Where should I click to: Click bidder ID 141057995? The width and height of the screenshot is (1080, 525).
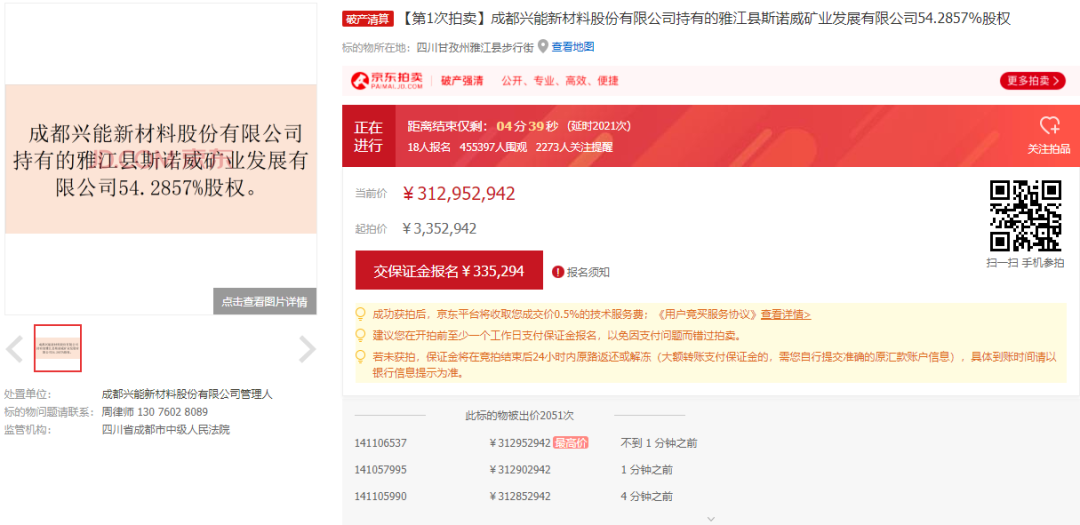[x=381, y=470]
